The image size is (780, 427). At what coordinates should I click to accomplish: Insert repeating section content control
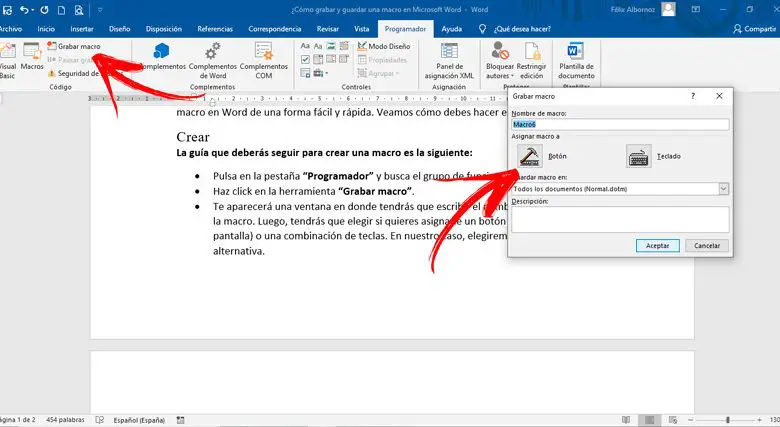(x=305, y=73)
